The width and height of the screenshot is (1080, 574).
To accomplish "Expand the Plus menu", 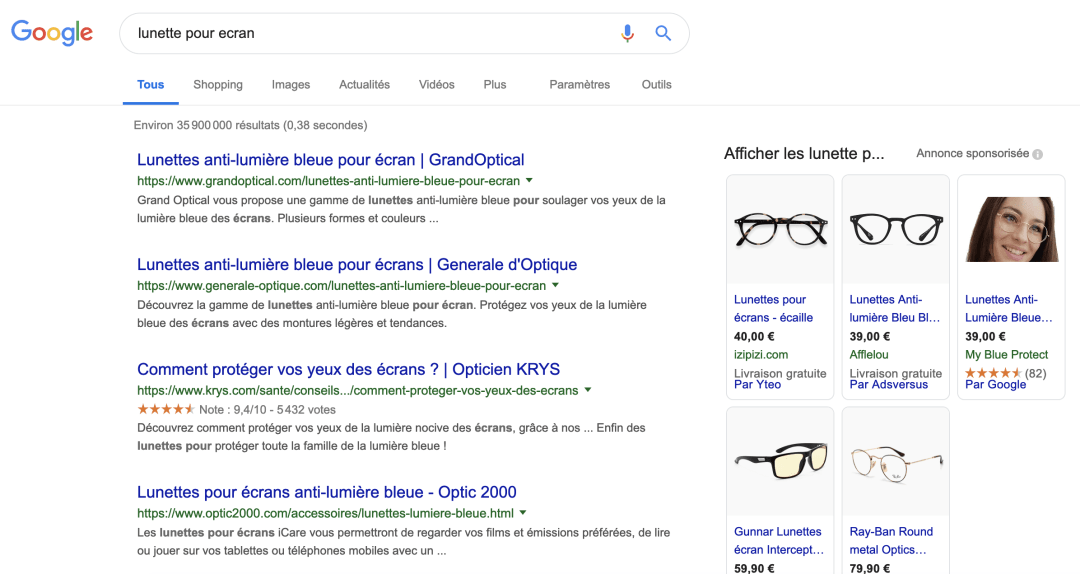I will tap(495, 85).
